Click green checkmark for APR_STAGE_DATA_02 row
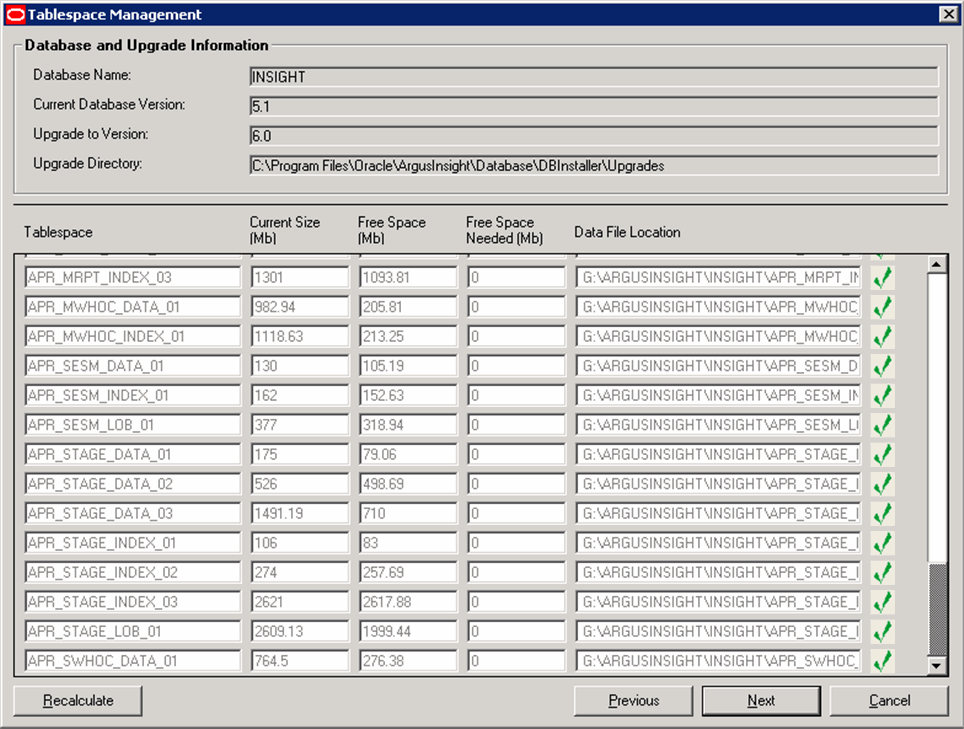The image size is (964, 729). 882,484
